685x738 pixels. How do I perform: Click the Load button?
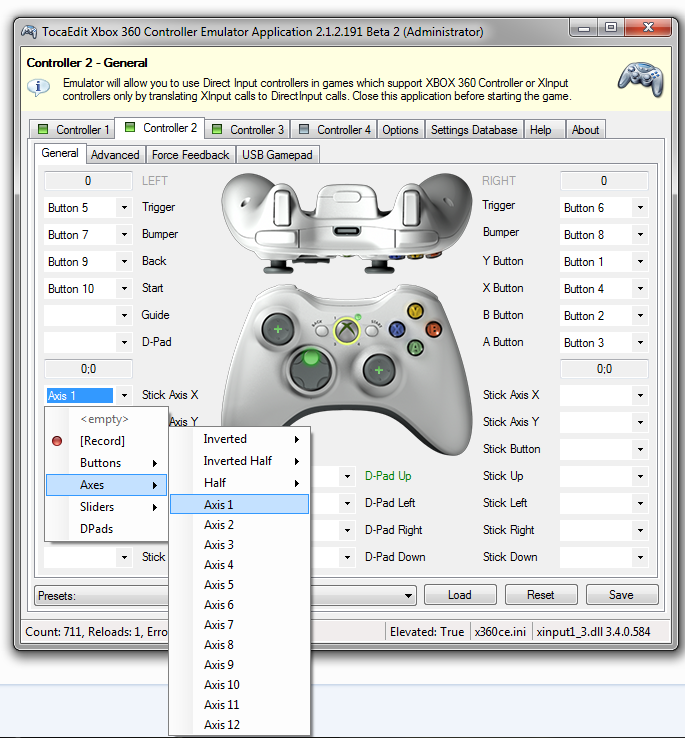460,595
